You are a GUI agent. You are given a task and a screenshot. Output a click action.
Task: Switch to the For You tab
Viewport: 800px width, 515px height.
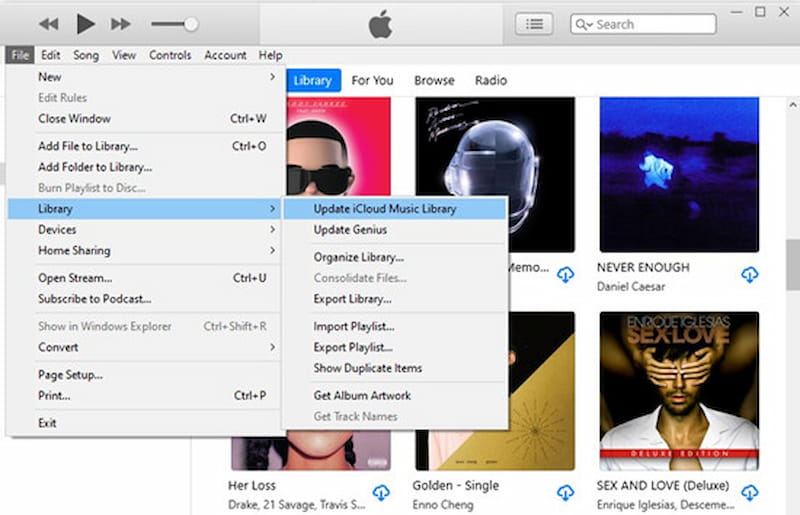tap(372, 81)
